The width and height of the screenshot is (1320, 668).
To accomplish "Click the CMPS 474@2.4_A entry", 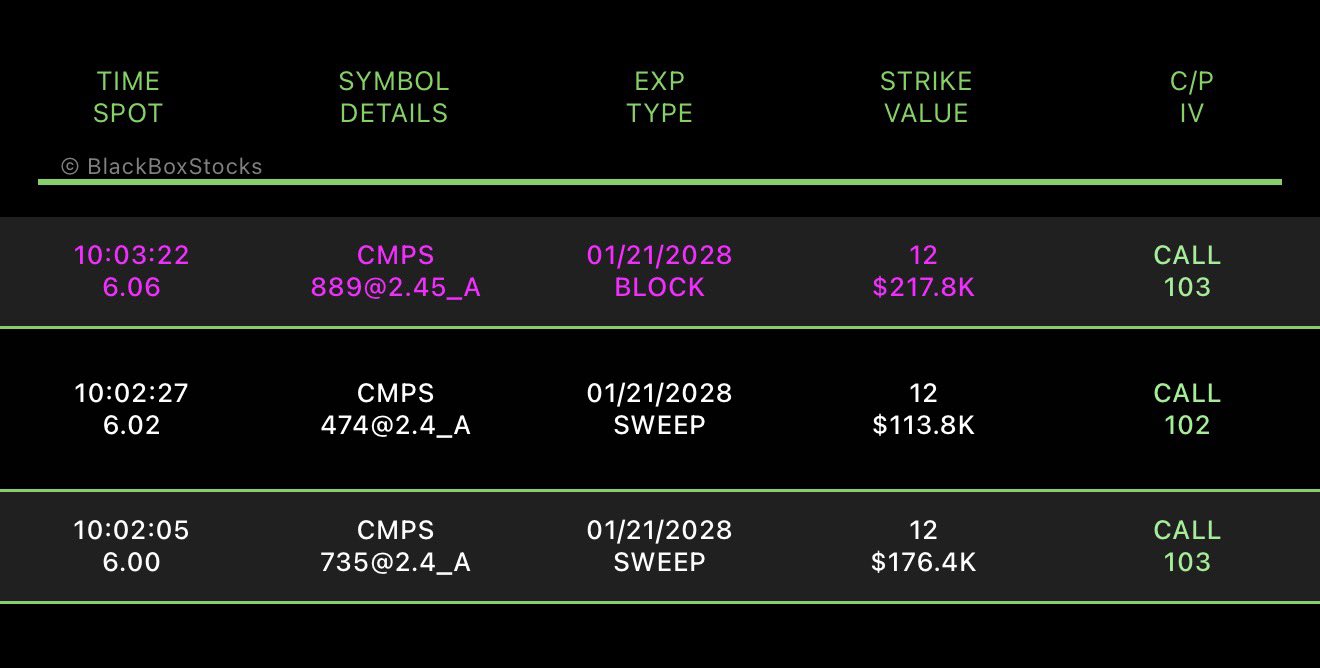I will (x=395, y=409).
